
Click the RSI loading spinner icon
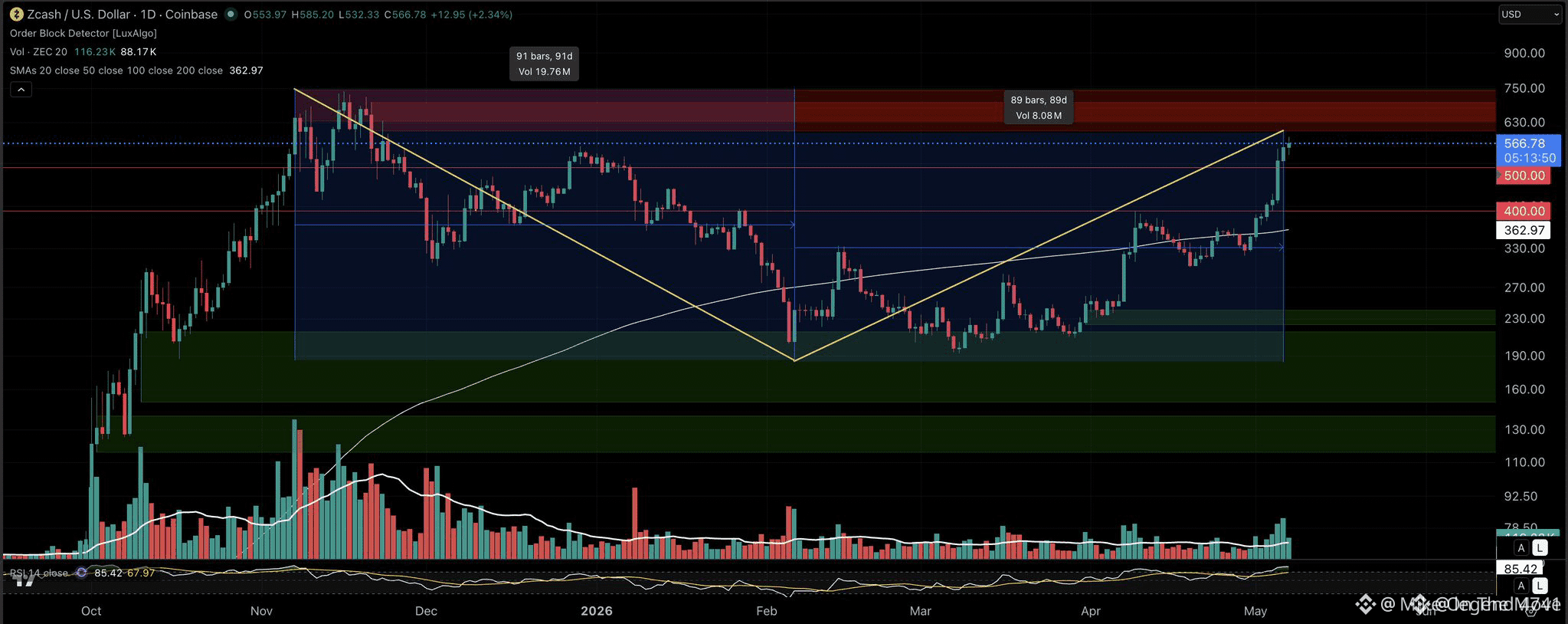pyautogui.click(x=81, y=573)
